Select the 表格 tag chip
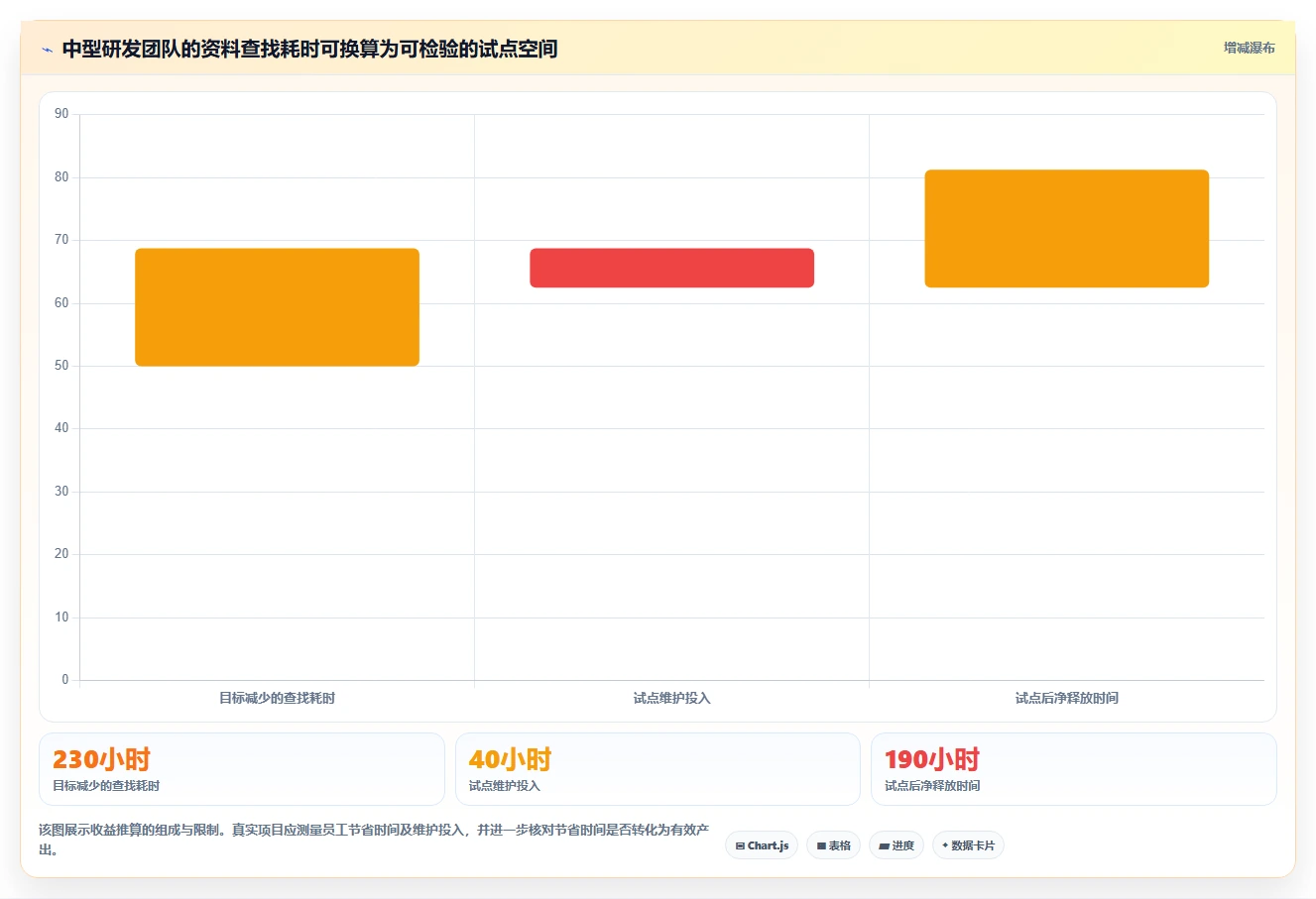The image size is (1316, 899). point(833,845)
